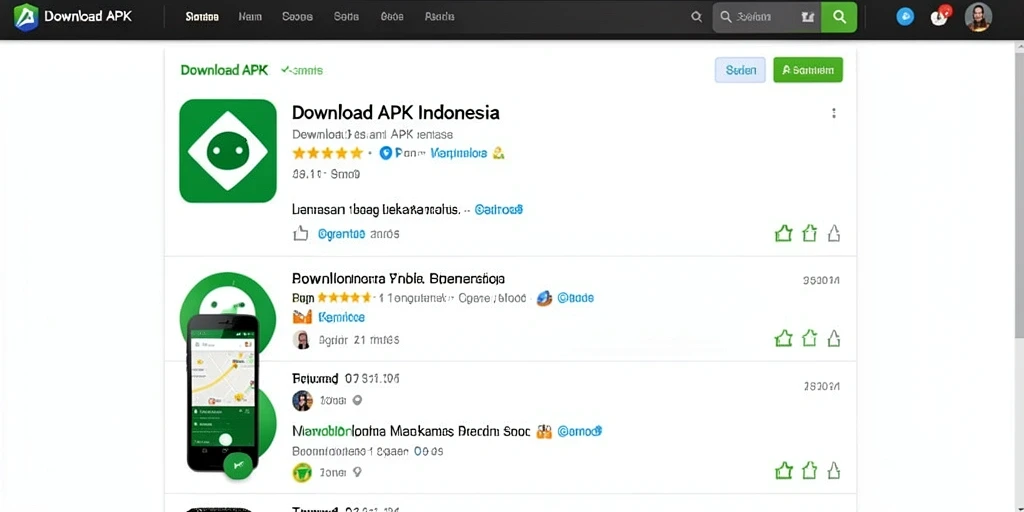Click the pin outline icon beside green cup avatar
The width and height of the screenshot is (1024, 512).
point(357,472)
